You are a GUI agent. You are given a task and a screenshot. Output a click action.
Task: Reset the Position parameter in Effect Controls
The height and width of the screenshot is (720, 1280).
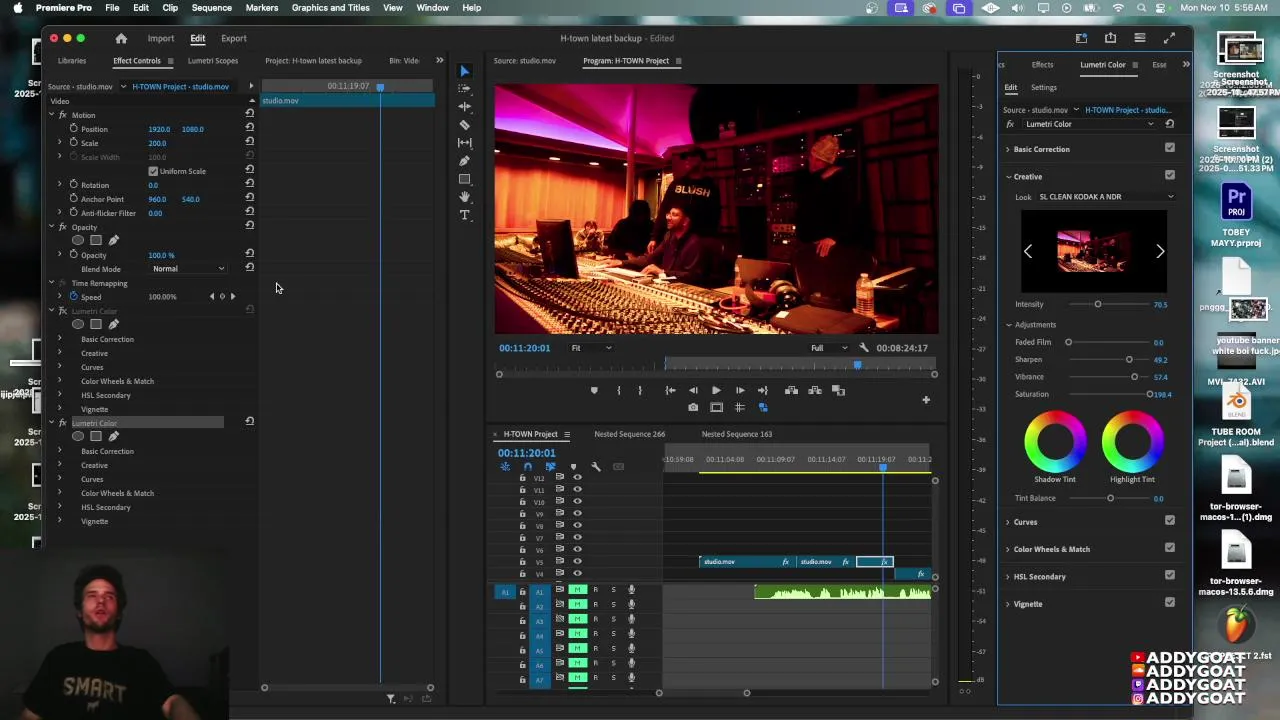tap(250, 129)
